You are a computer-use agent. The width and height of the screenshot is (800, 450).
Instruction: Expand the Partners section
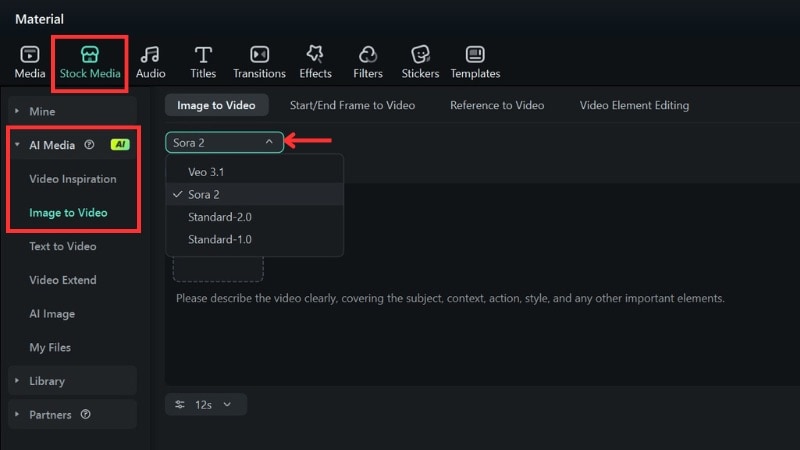tap(17, 414)
